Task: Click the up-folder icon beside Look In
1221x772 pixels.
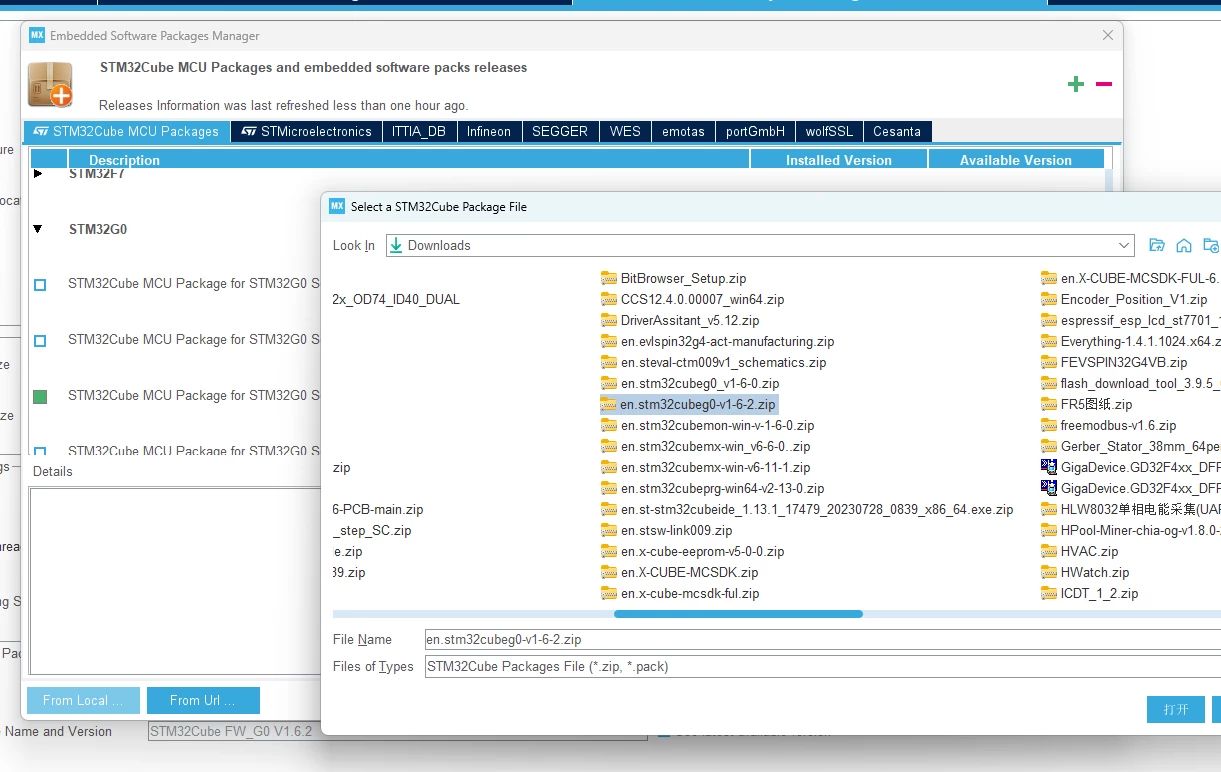Action: point(1157,245)
